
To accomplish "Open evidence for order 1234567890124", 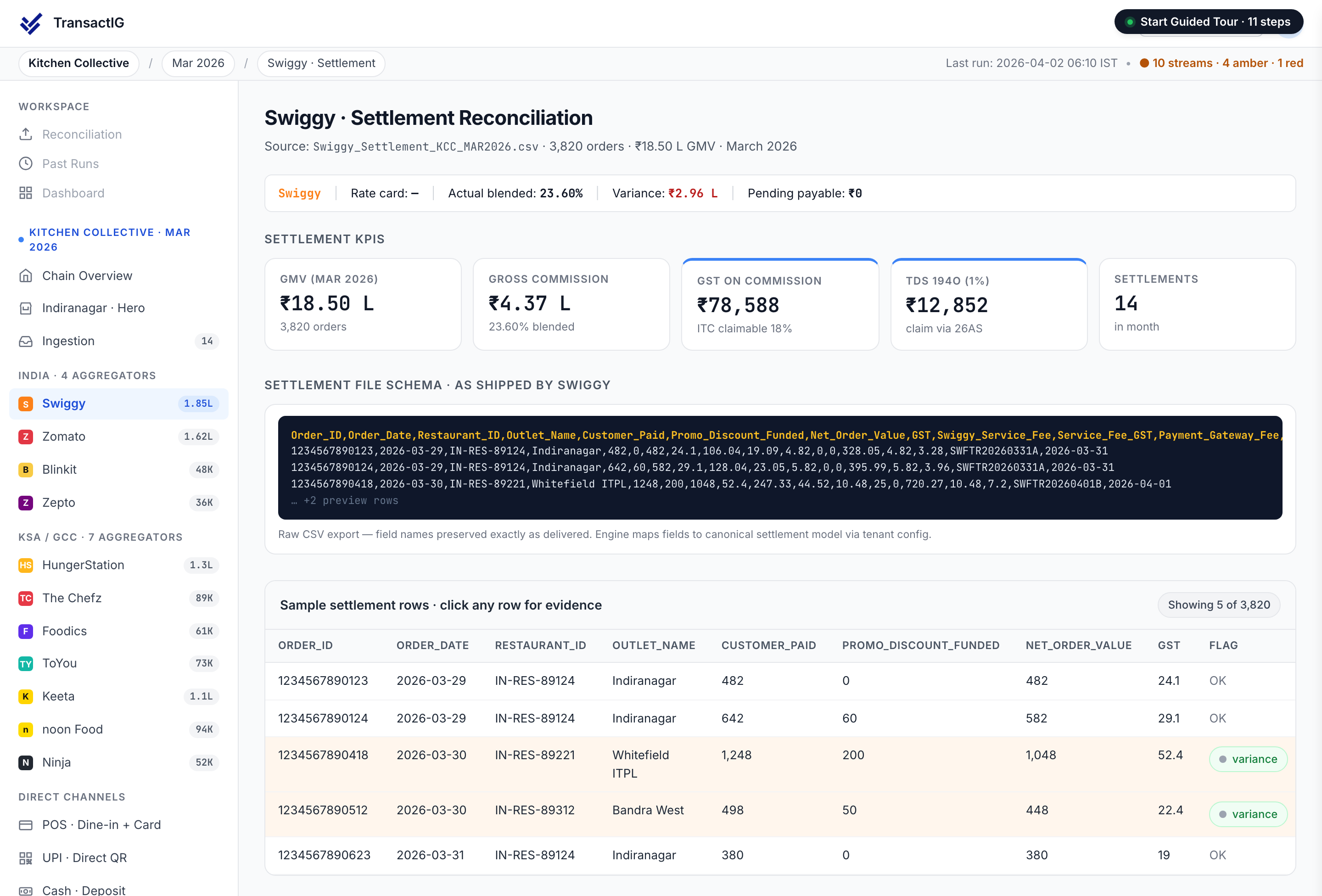I will click(x=780, y=718).
